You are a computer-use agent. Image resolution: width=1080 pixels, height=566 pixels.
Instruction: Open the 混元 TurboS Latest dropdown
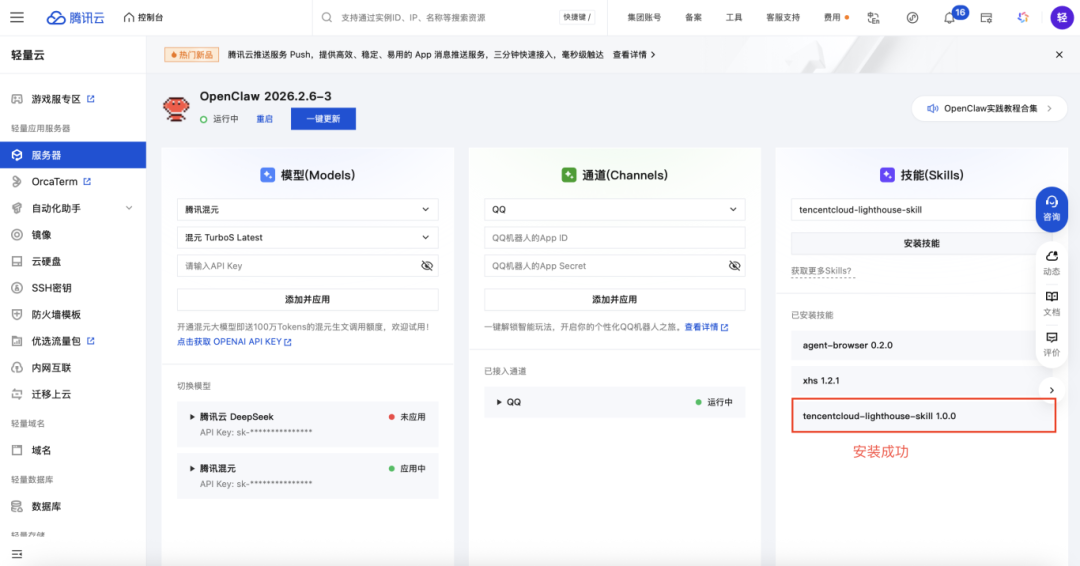tap(307, 238)
